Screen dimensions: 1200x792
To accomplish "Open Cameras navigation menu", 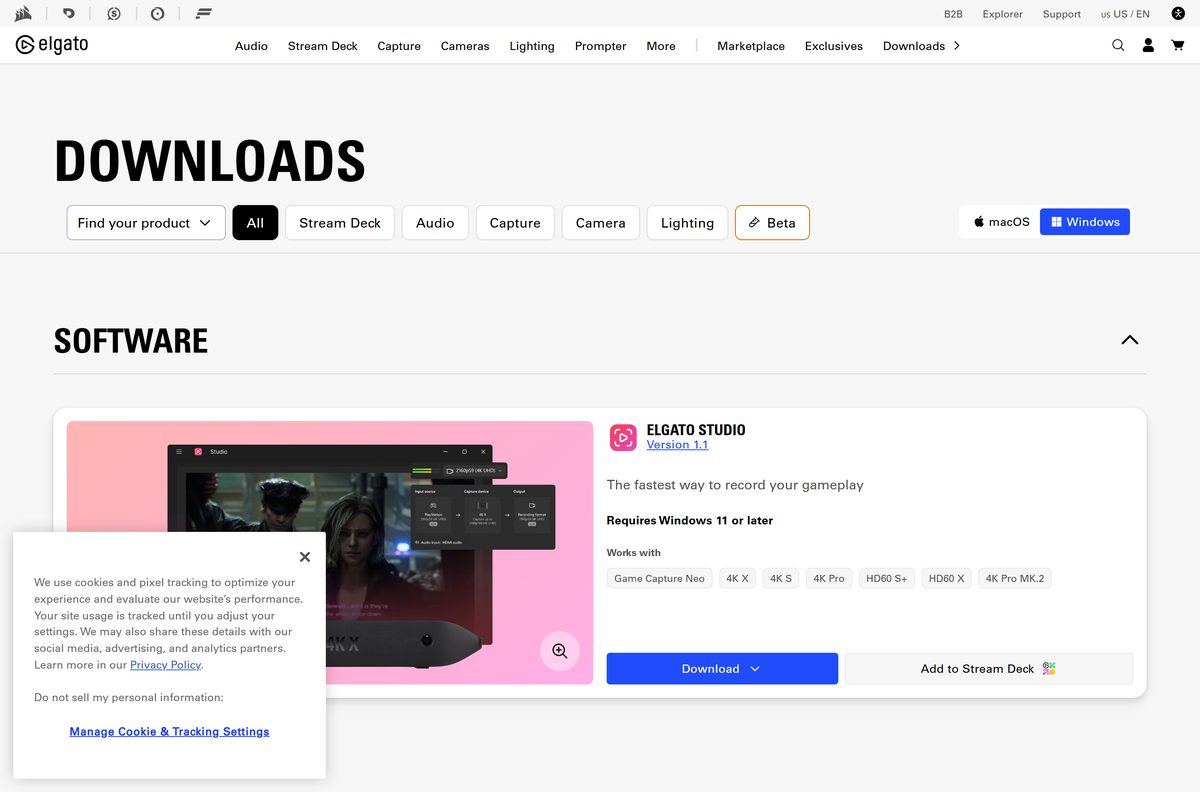I will pos(465,46).
